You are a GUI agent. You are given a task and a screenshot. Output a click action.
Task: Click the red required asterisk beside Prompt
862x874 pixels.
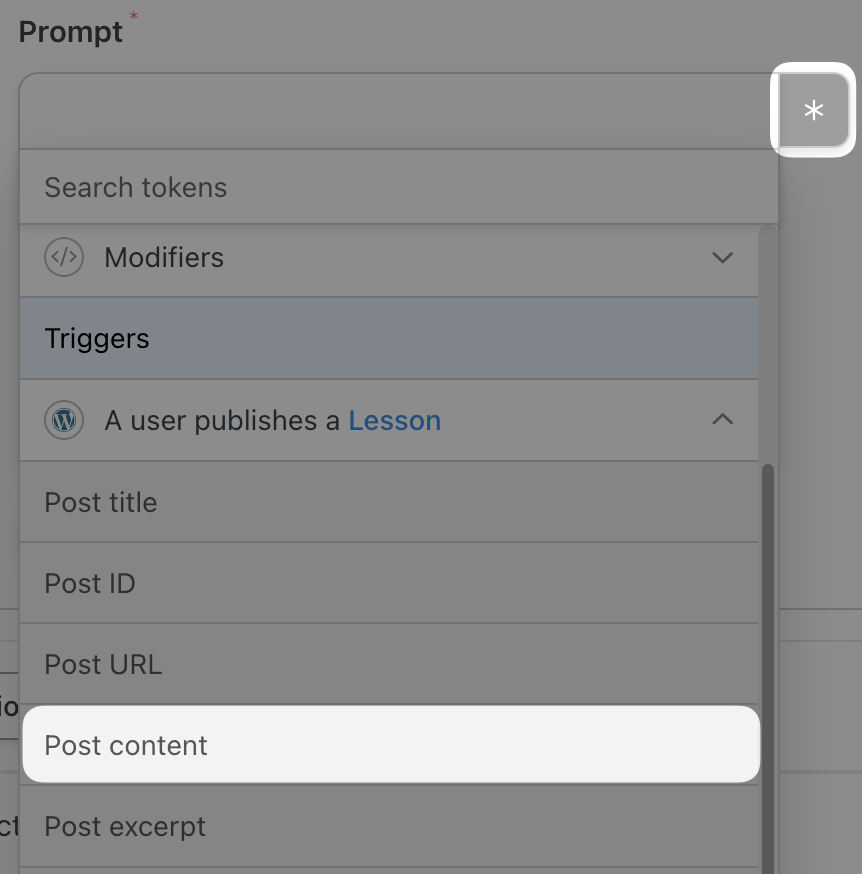[x=133, y=16]
